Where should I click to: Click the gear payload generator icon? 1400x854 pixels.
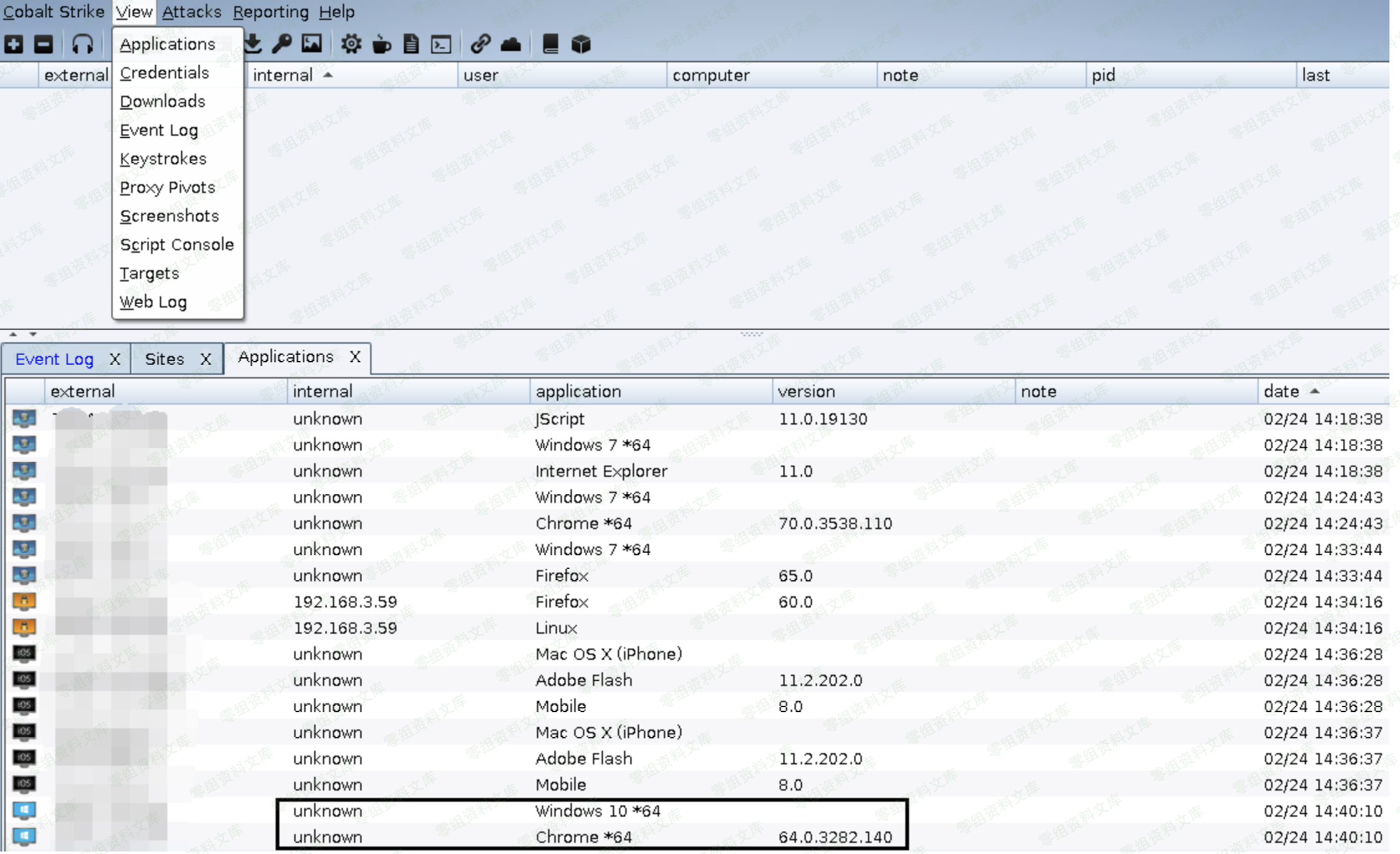351,44
